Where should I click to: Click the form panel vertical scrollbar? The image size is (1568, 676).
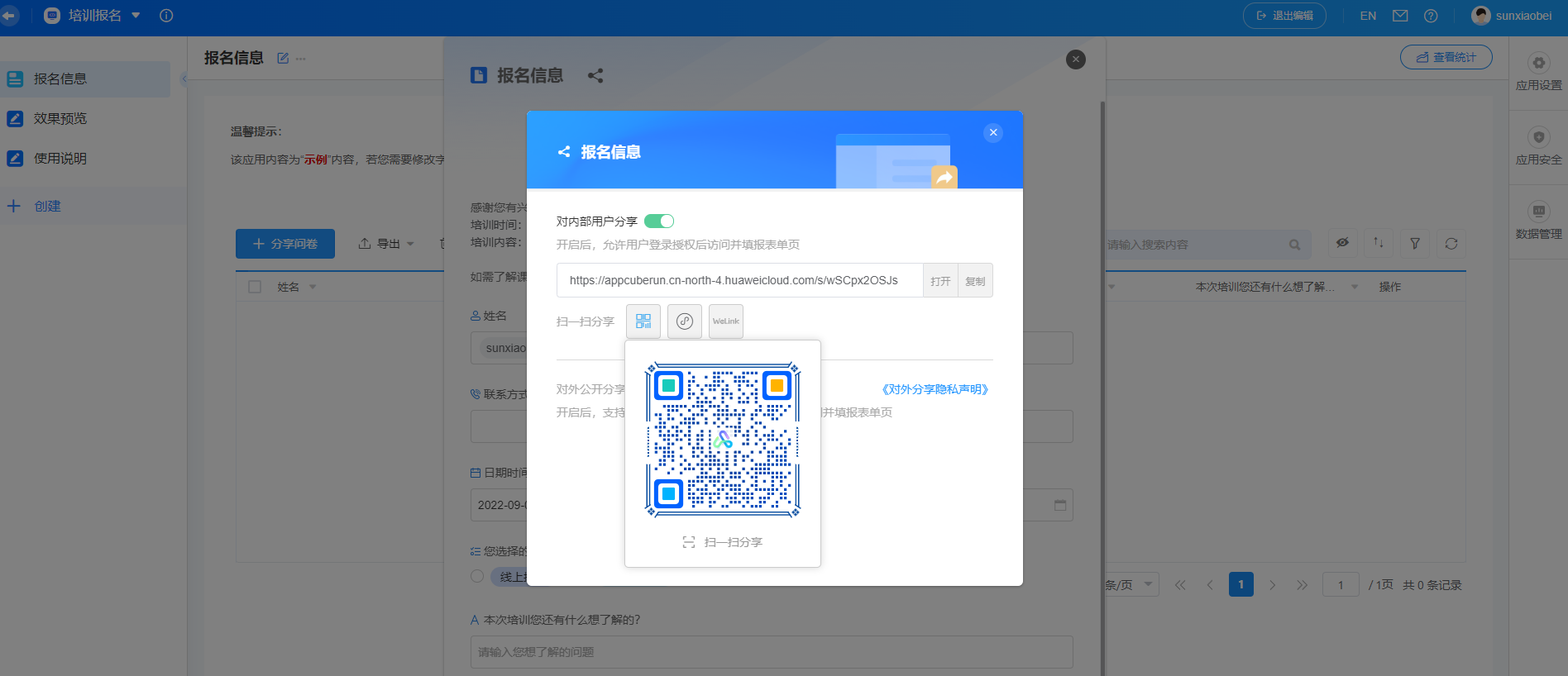pyautogui.click(x=1102, y=388)
